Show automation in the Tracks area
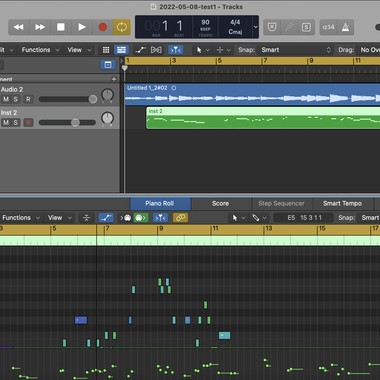380x380 pixels. [141, 50]
